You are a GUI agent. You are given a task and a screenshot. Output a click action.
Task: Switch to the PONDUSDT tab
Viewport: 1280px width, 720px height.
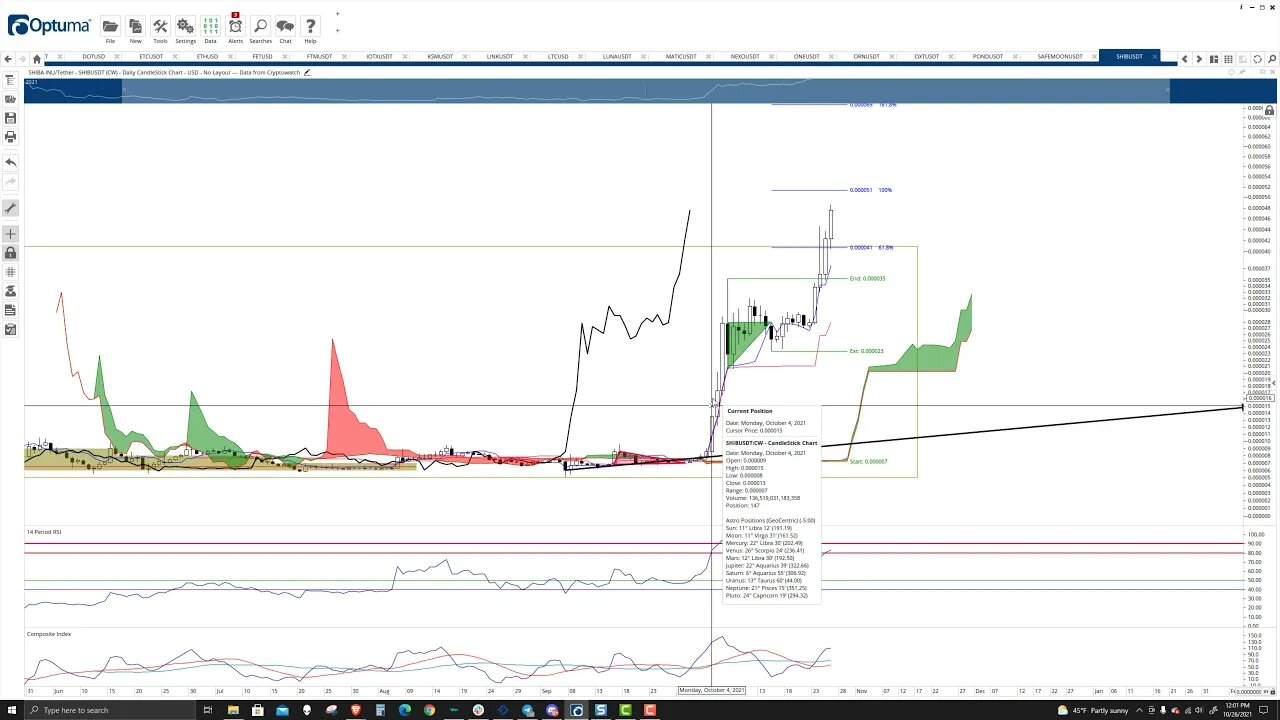[x=988, y=57]
